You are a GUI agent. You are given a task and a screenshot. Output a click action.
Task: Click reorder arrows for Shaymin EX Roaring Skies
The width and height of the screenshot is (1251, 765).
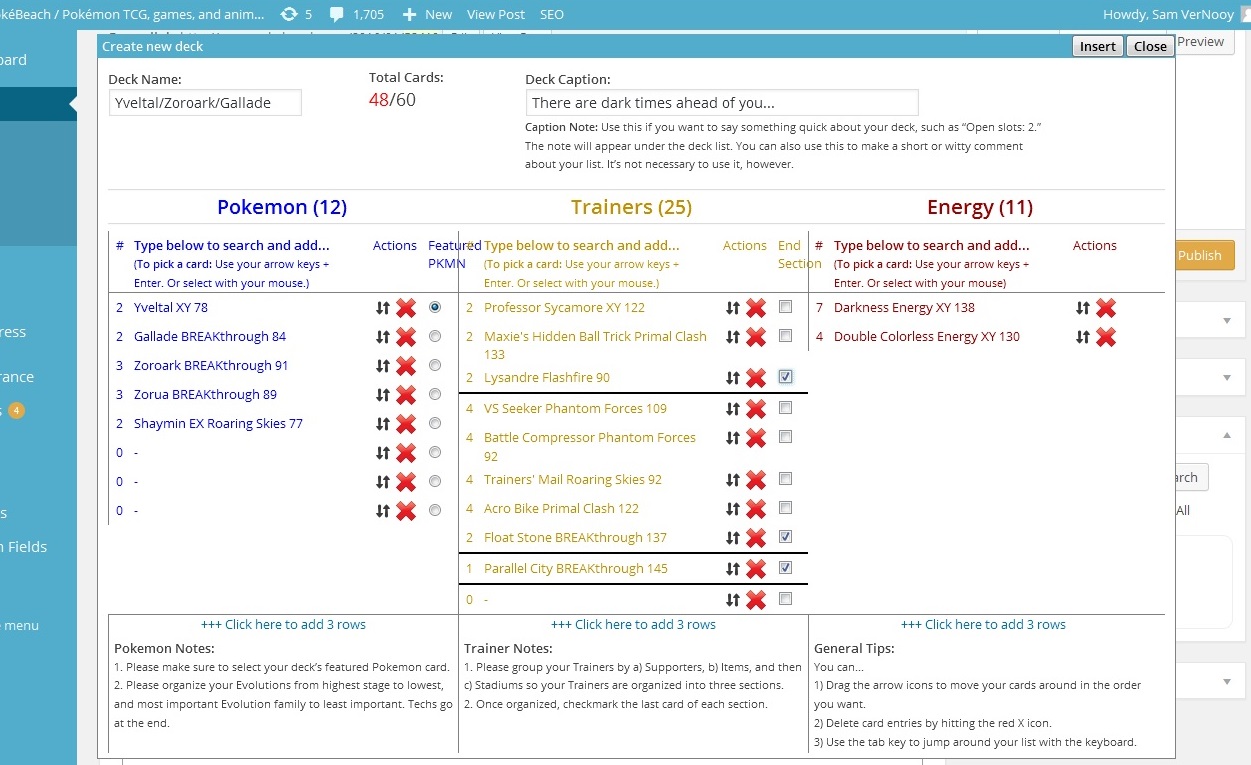tap(382, 424)
